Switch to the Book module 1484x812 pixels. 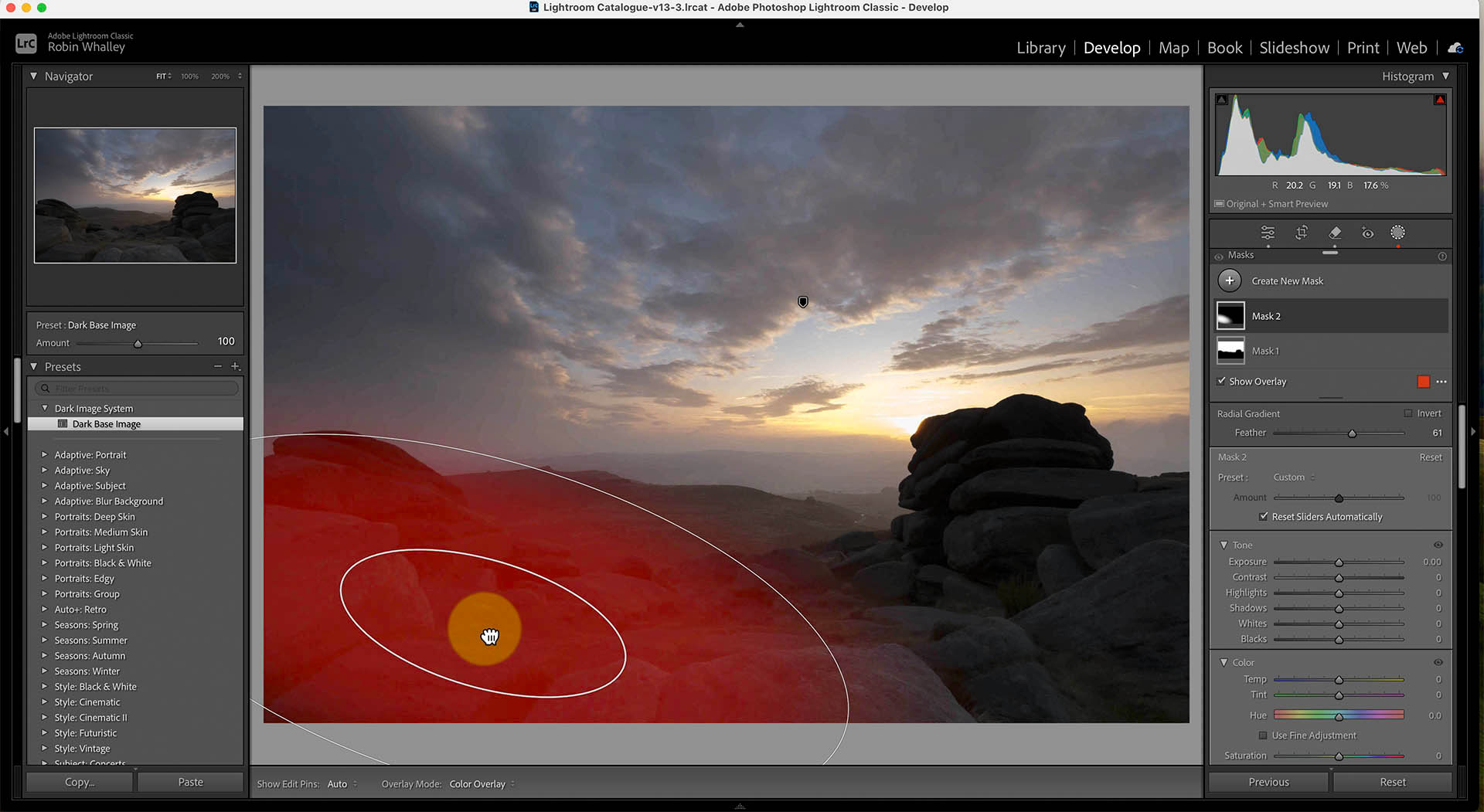coord(1224,48)
